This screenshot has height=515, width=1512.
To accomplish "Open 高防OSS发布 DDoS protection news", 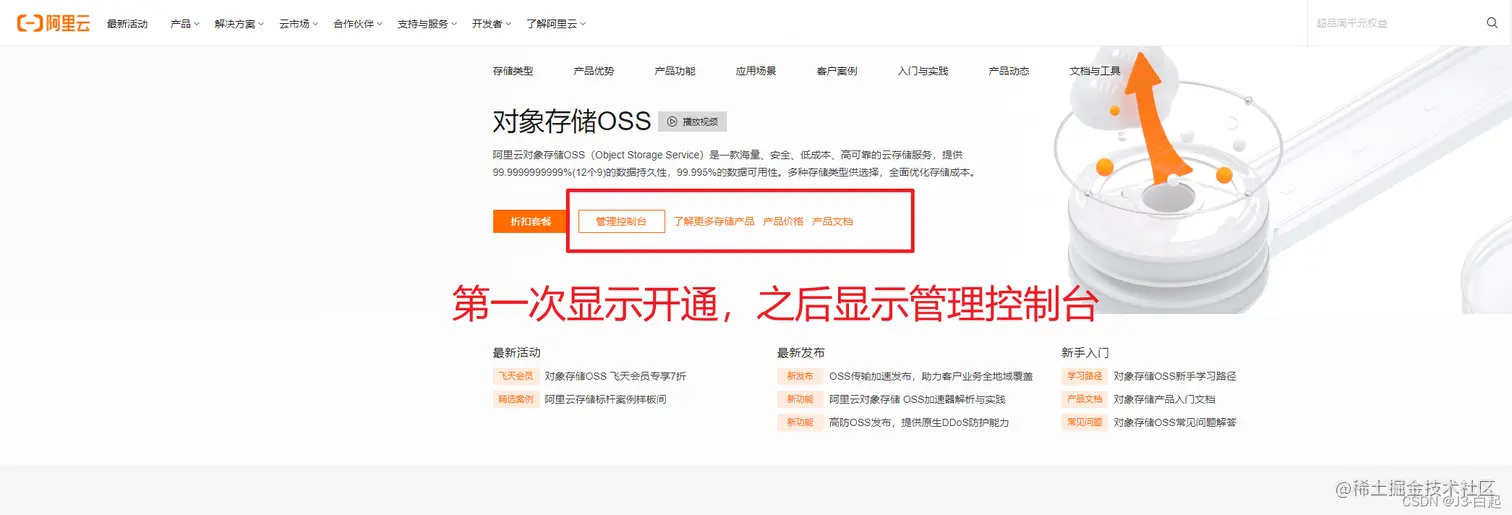I will click(919, 422).
